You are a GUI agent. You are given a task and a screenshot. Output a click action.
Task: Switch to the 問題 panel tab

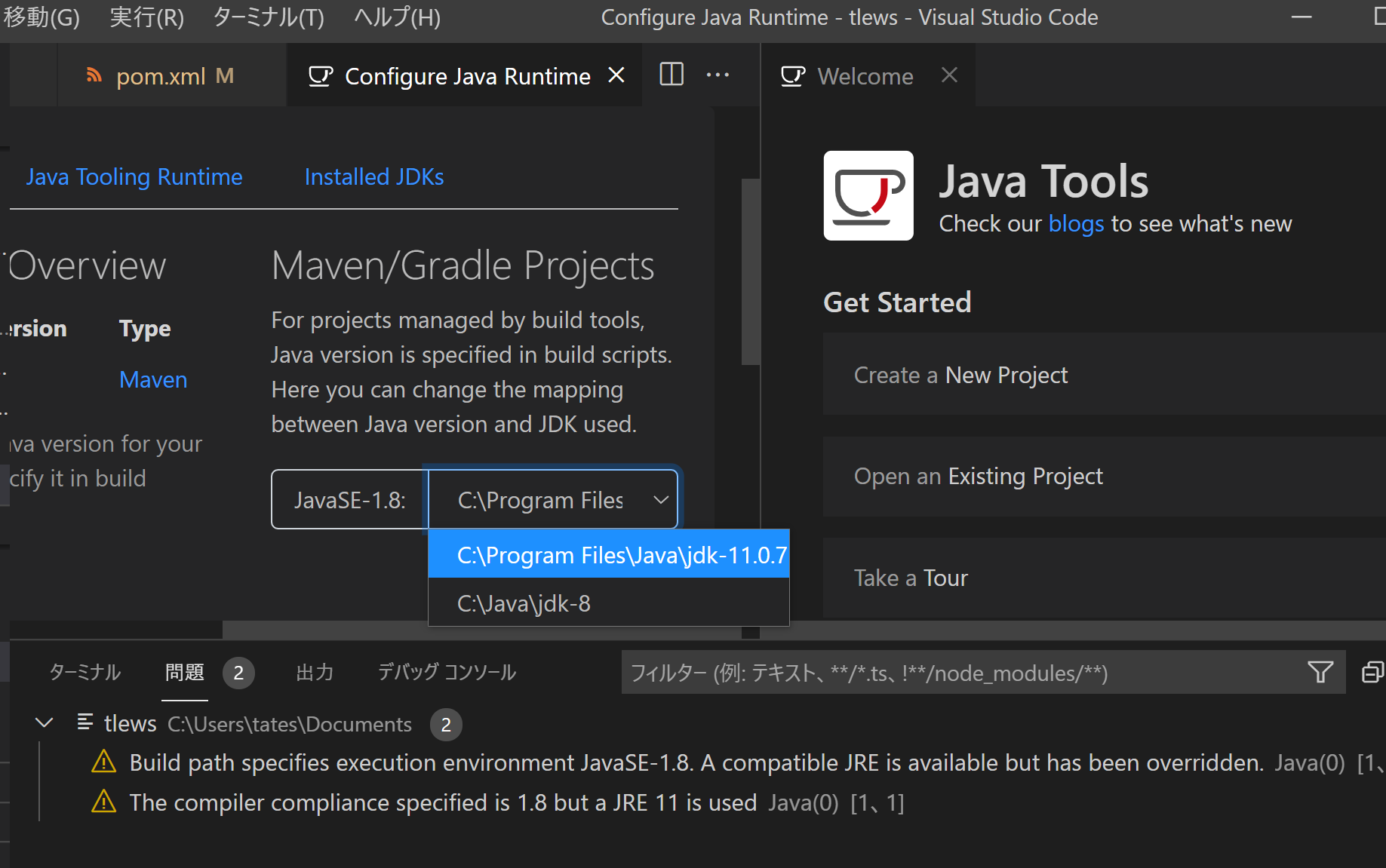(x=185, y=672)
